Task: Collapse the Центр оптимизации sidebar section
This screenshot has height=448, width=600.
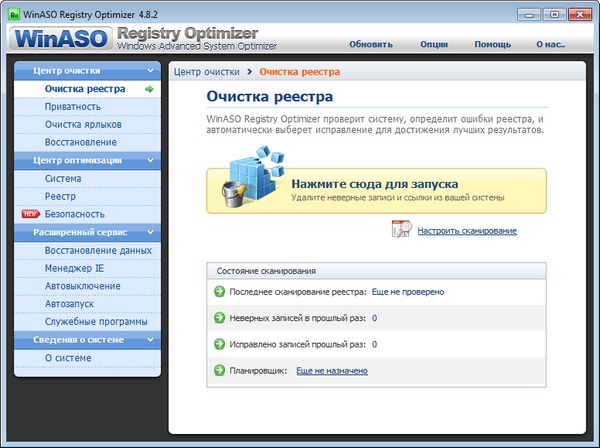Action: point(150,160)
